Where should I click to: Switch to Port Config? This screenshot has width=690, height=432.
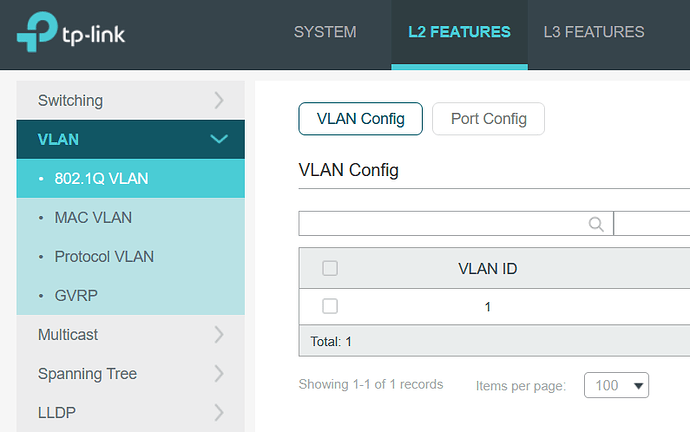[488, 119]
